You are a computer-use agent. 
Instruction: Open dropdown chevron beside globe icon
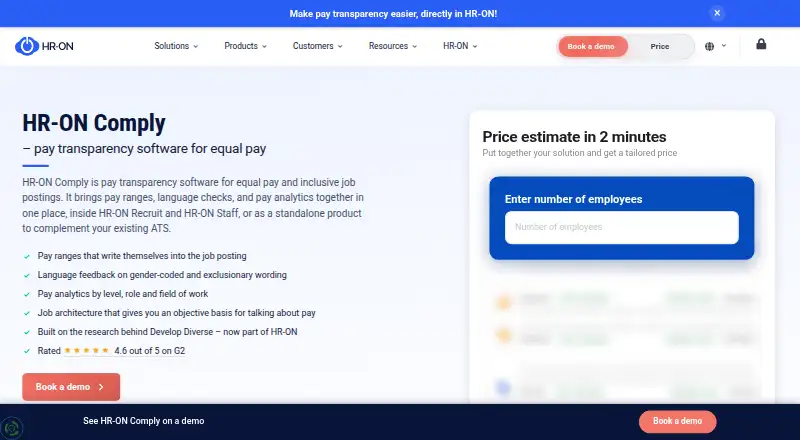click(x=723, y=46)
